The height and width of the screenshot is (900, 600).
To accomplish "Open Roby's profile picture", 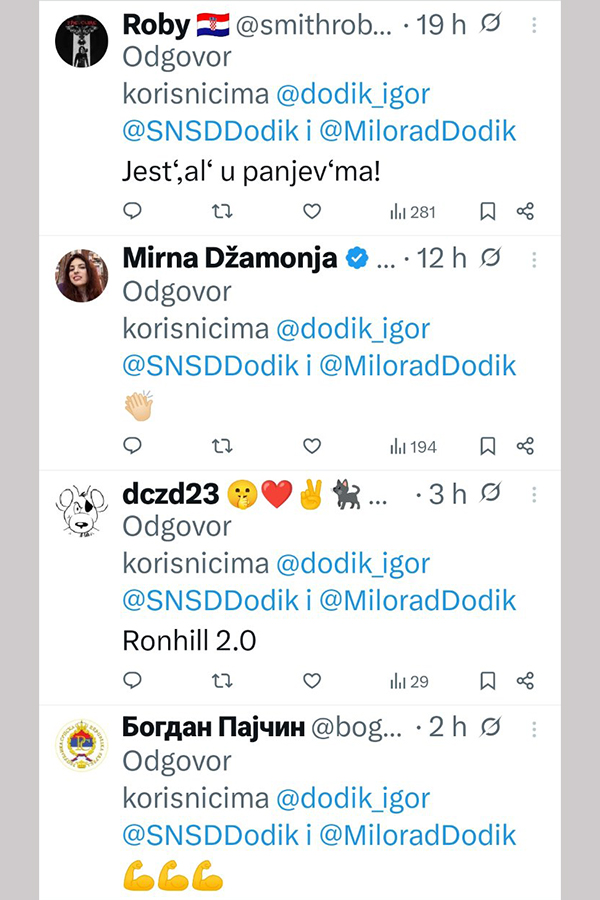I will [x=81, y=41].
